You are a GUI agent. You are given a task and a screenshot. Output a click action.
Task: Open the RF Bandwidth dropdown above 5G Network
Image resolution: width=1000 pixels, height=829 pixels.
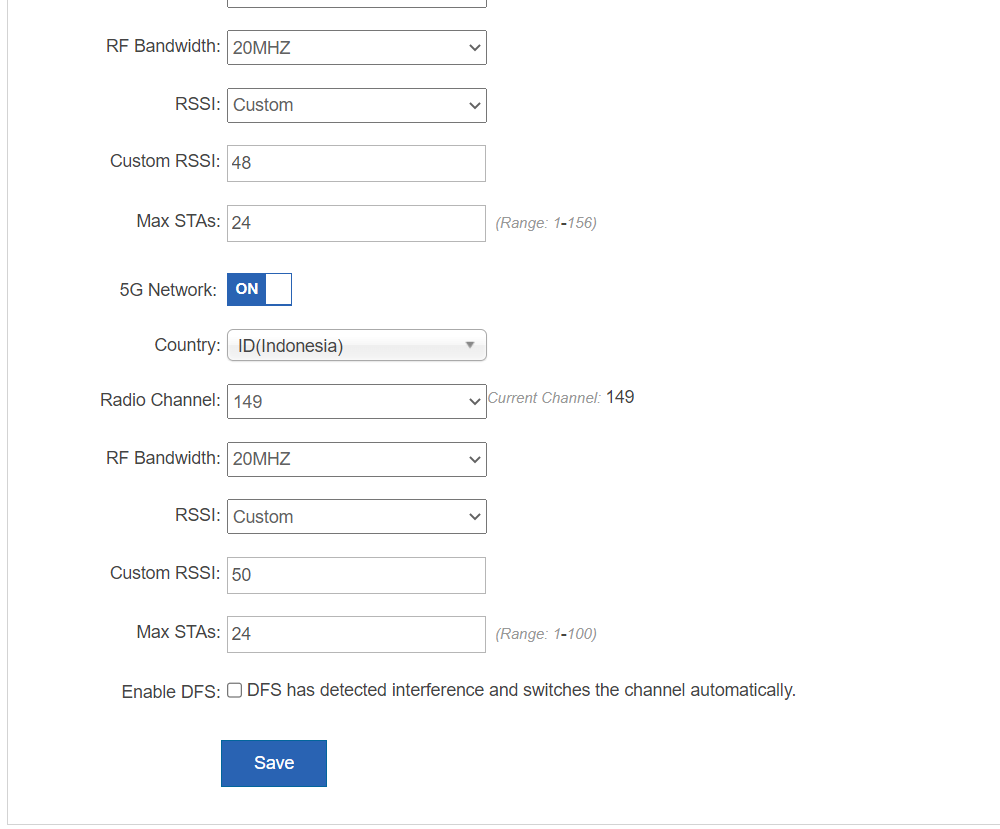pos(357,48)
